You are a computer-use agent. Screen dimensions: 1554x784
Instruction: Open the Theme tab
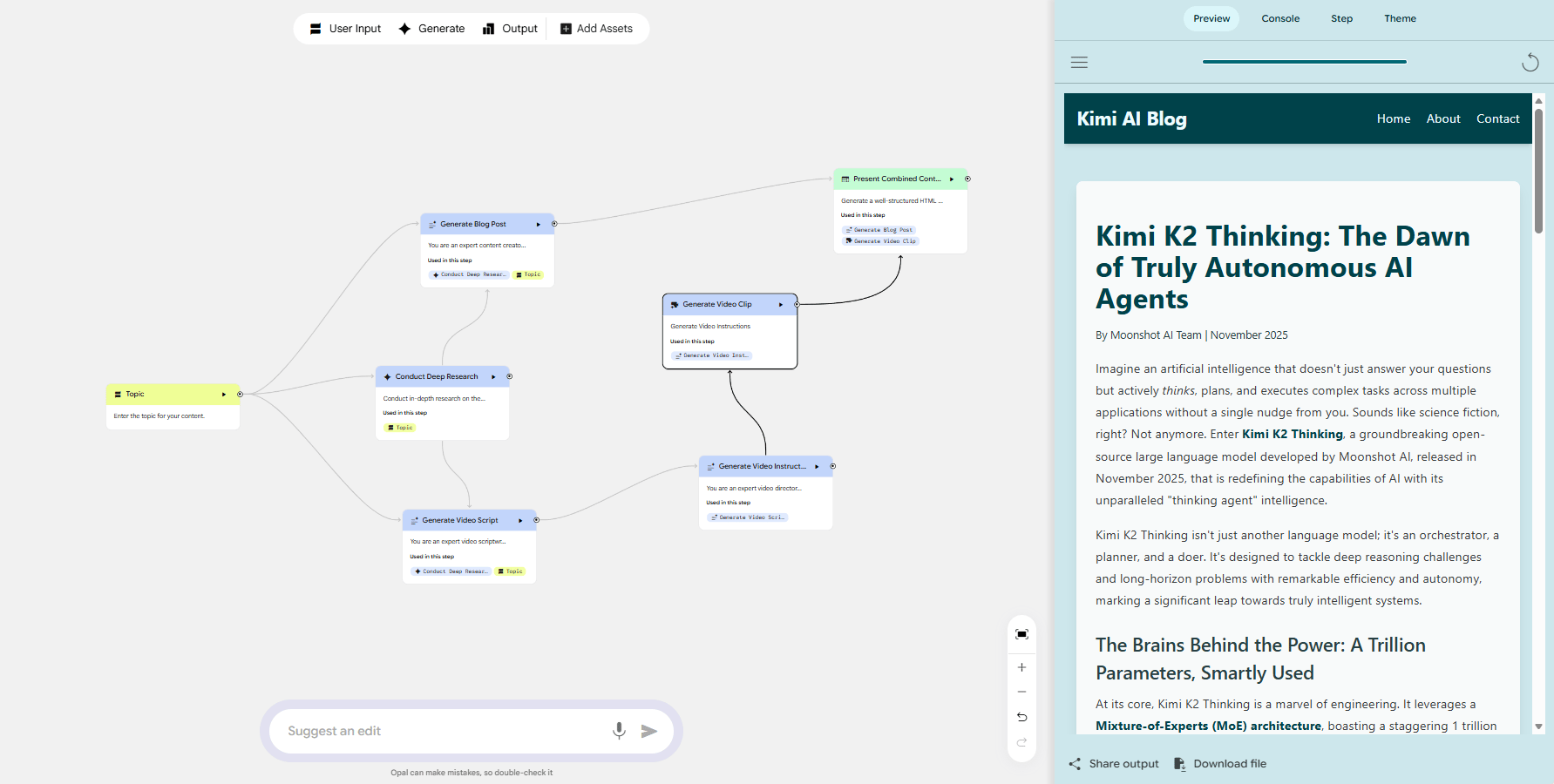tap(1400, 18)
